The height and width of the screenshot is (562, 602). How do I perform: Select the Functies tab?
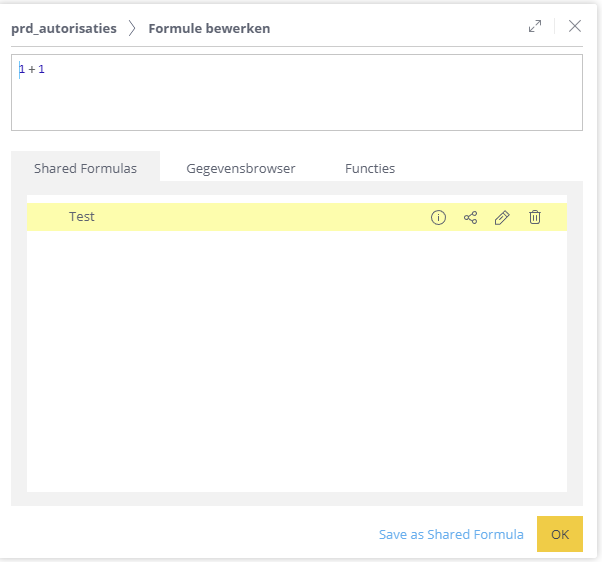370,168
